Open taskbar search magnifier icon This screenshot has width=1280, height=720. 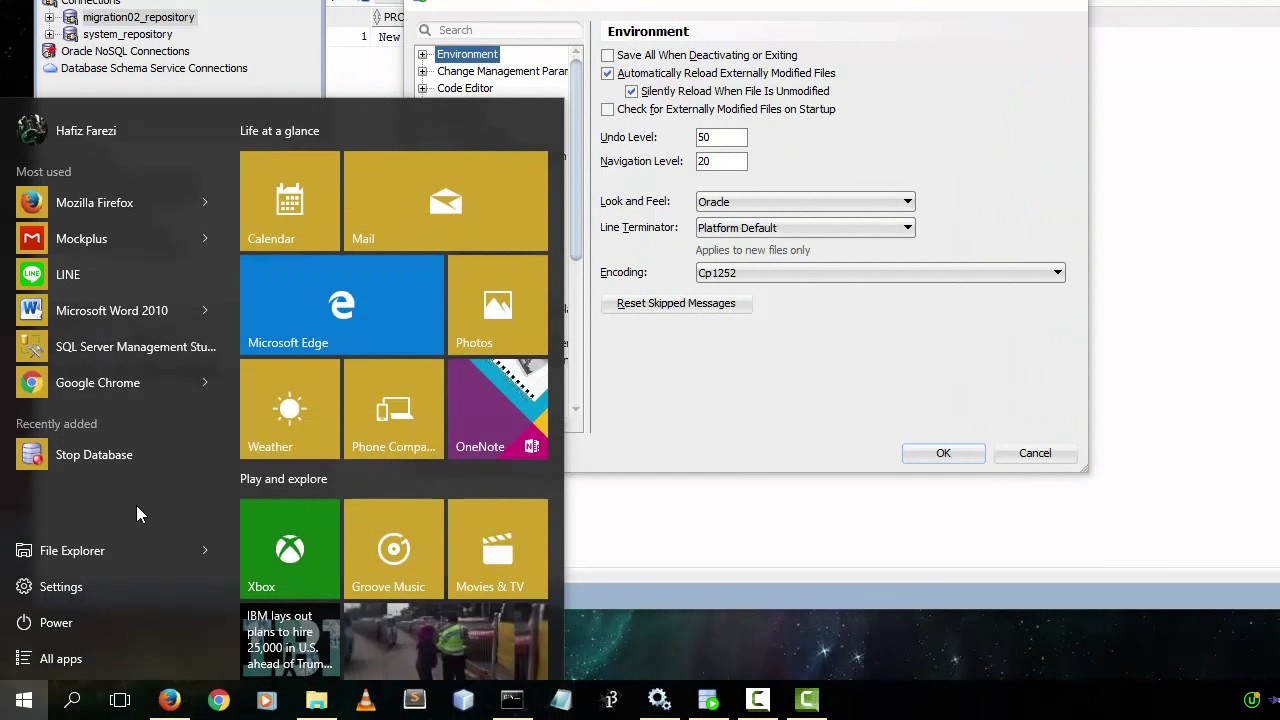72,700
